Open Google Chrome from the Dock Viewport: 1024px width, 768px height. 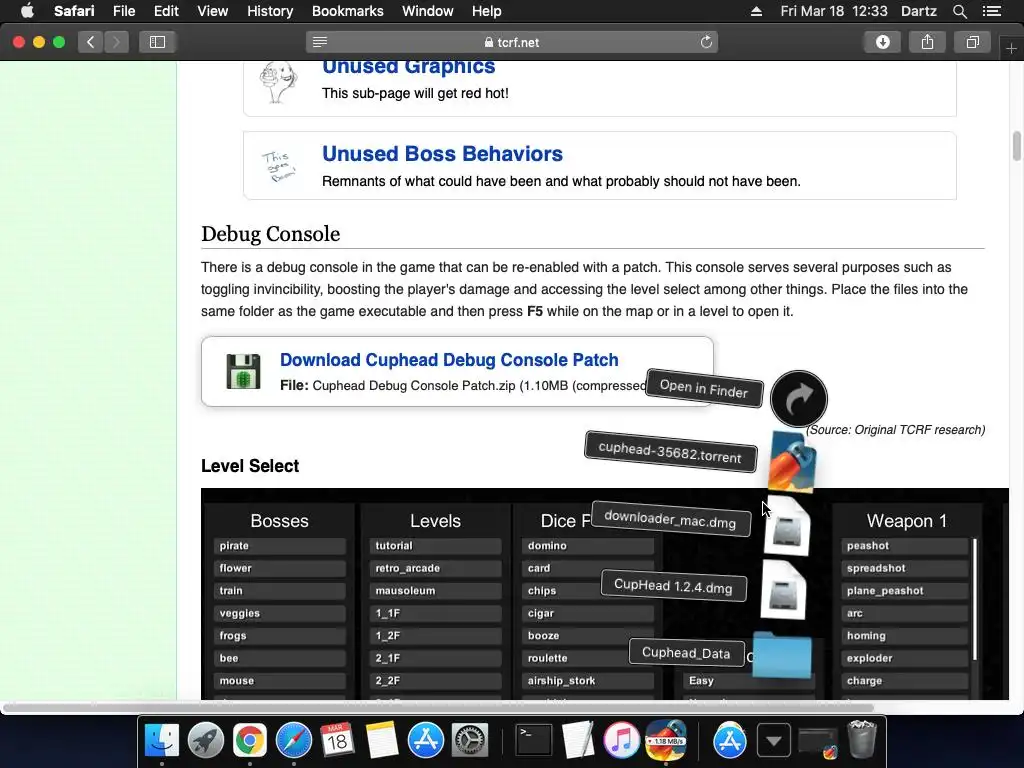(x=250, y=741)
